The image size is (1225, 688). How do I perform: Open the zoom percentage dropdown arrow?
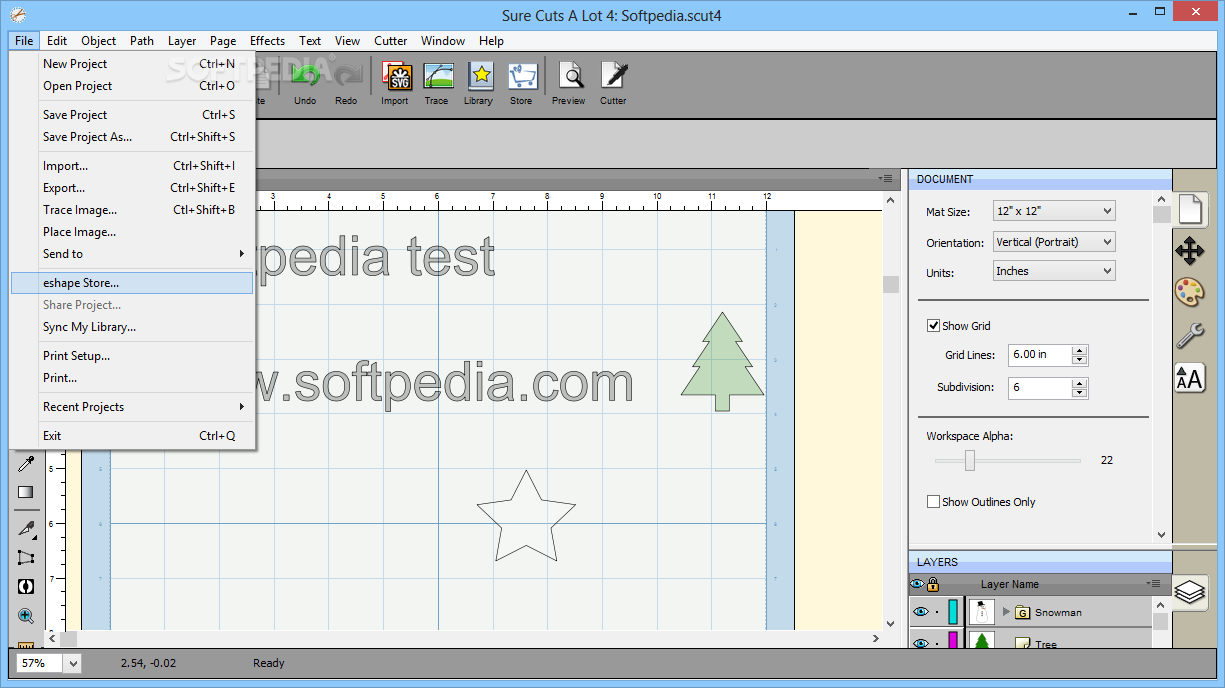74,663
